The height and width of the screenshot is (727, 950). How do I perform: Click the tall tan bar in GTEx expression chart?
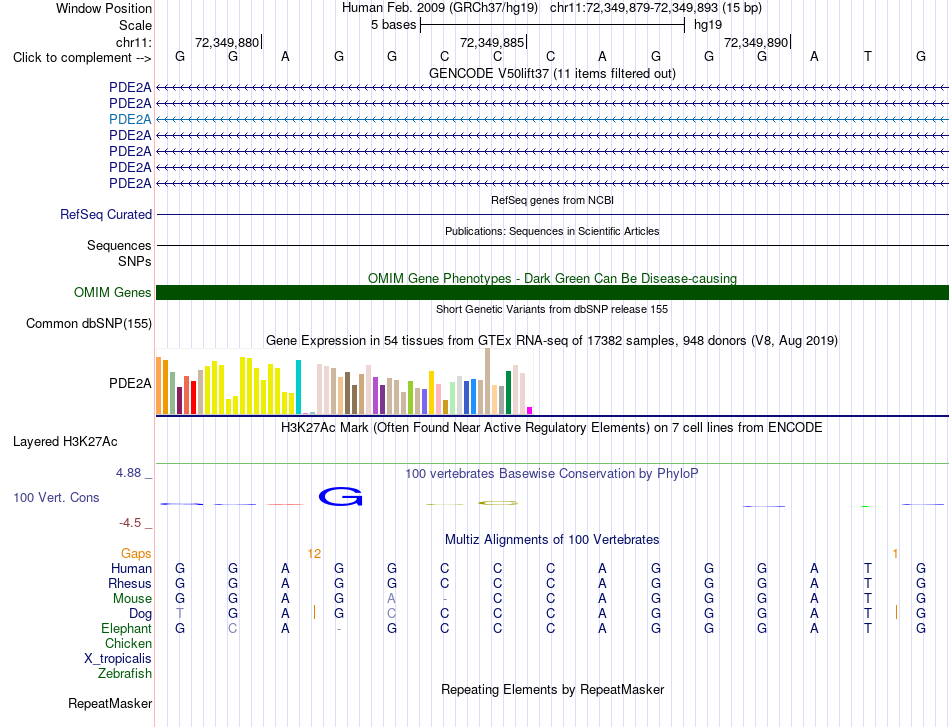487,381
